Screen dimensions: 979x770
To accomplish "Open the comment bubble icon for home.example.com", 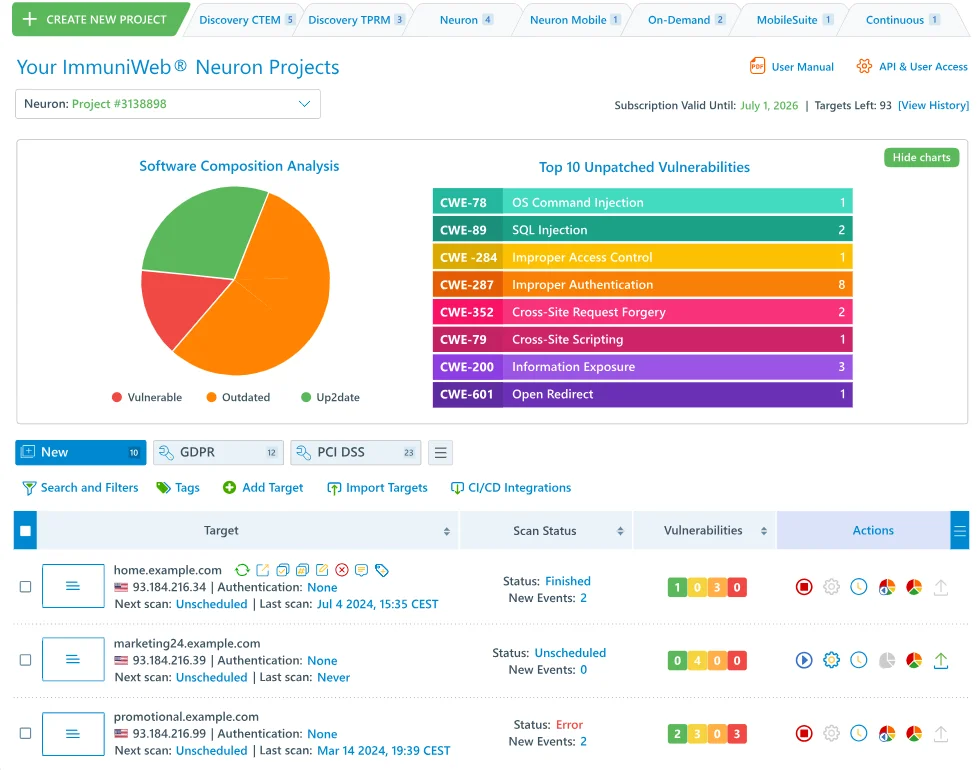I will point(361,570).
